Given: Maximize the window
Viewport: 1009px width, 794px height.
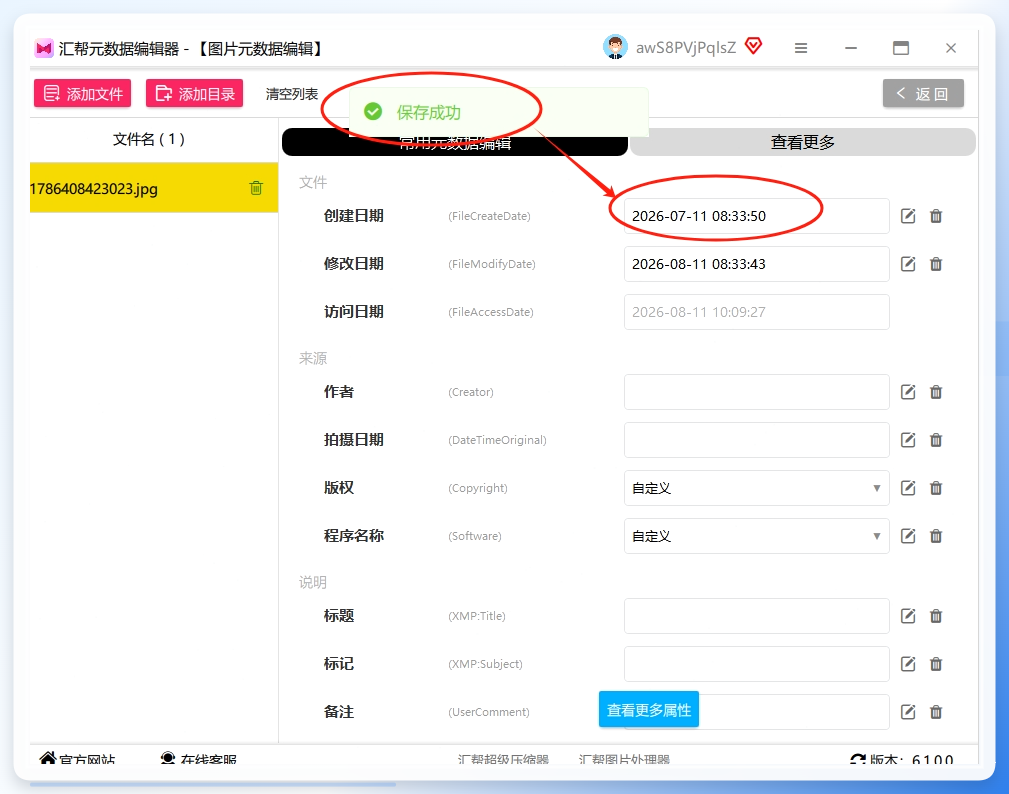Looking at the screenshot, I should pos(901,48).
